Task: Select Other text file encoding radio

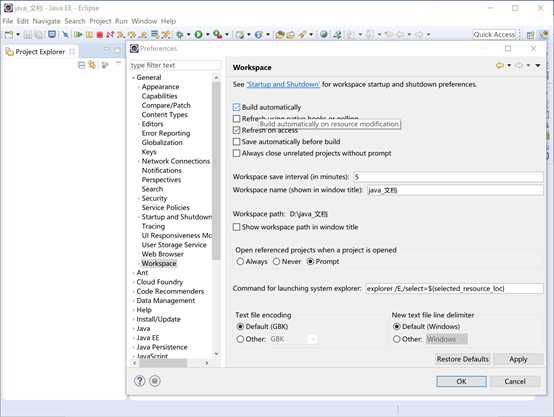Action: tap(240, 339)
